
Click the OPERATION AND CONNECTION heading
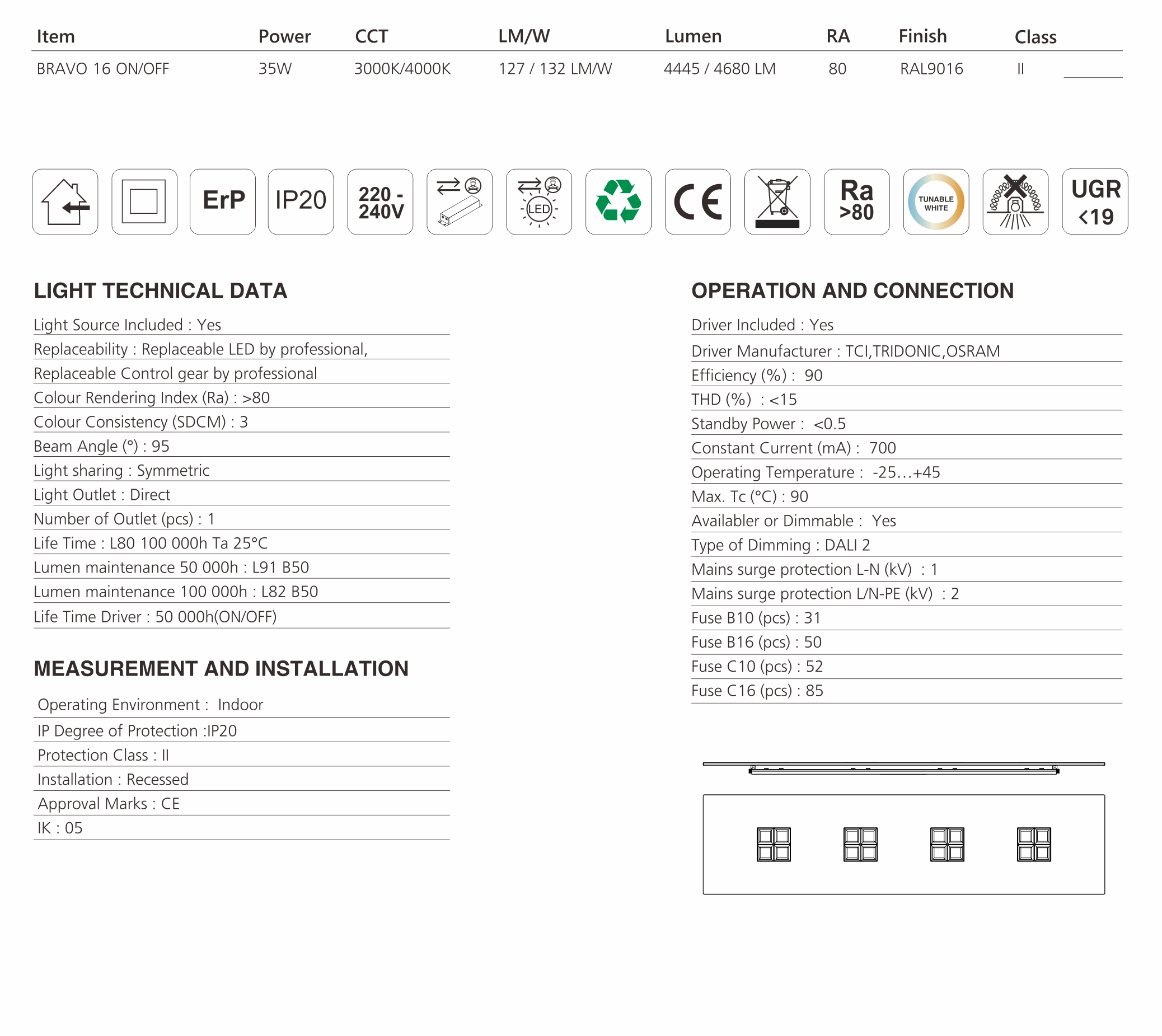point(852,291)
